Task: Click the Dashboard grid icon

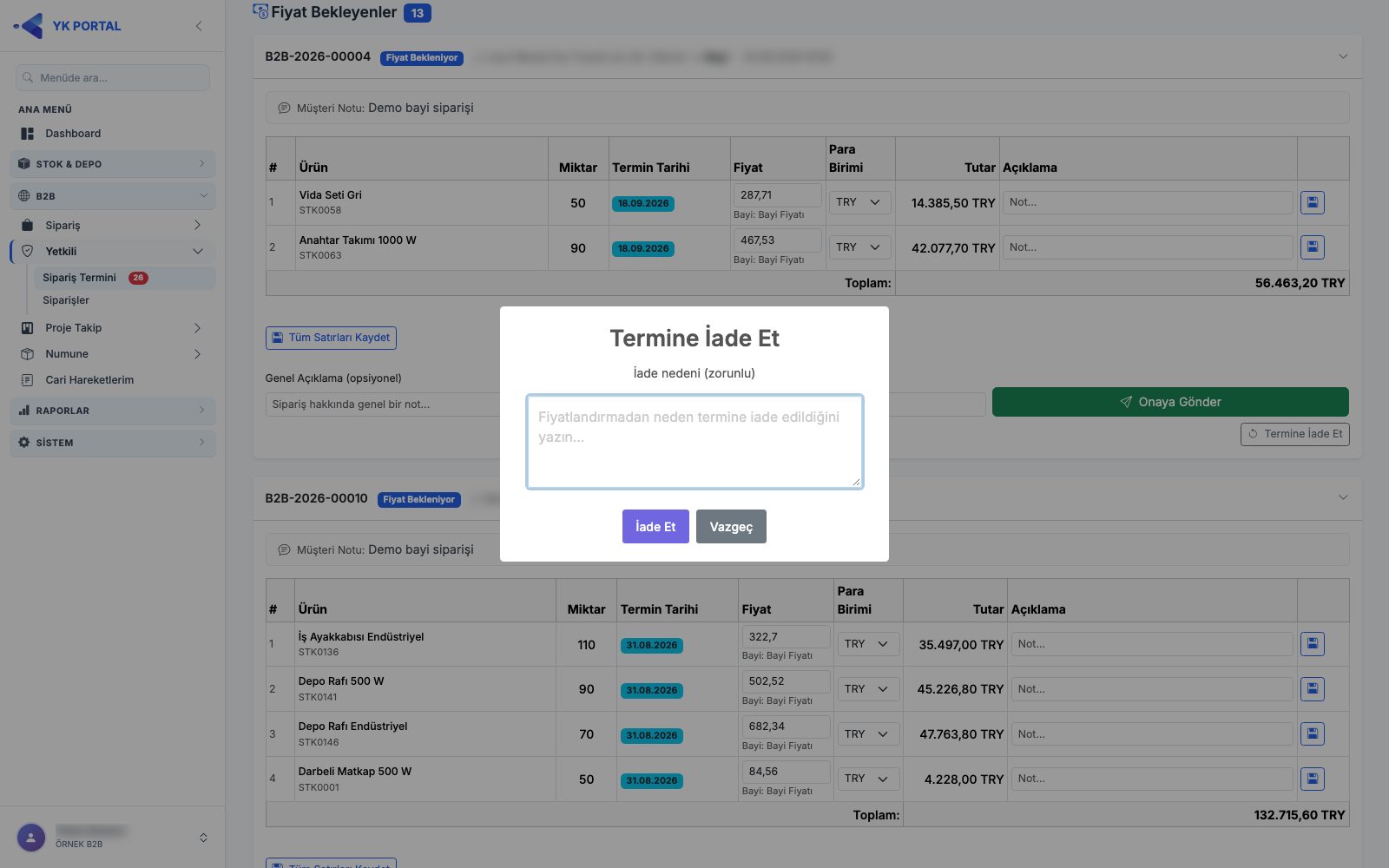Action: click(x=27, y=134)
